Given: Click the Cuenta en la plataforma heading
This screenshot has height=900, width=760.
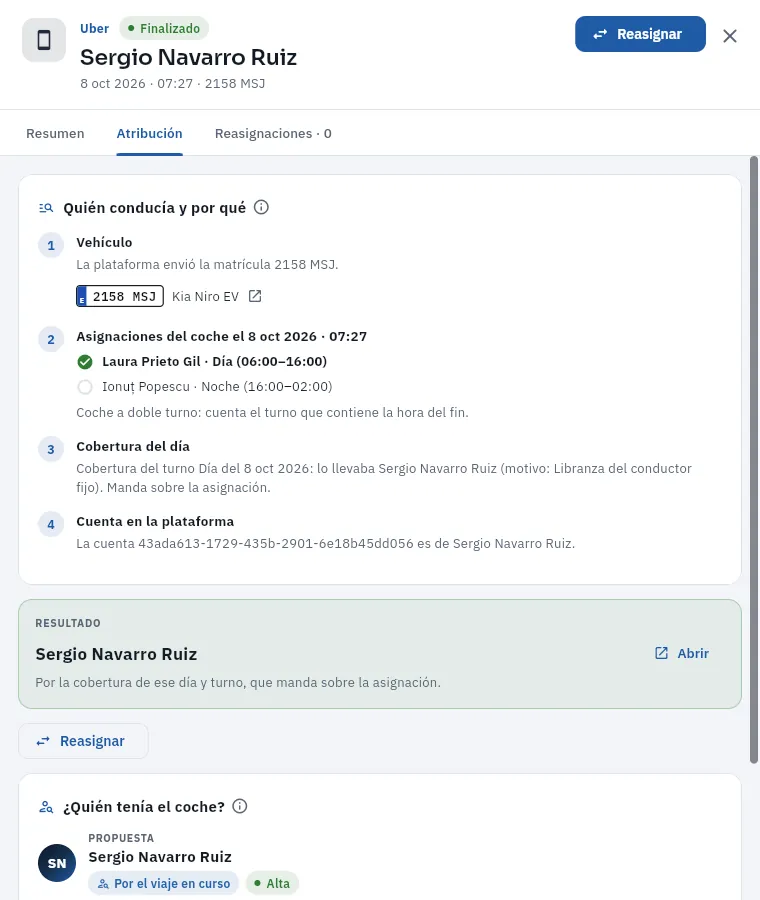Looking at the screenshot, I should [155, 522].
